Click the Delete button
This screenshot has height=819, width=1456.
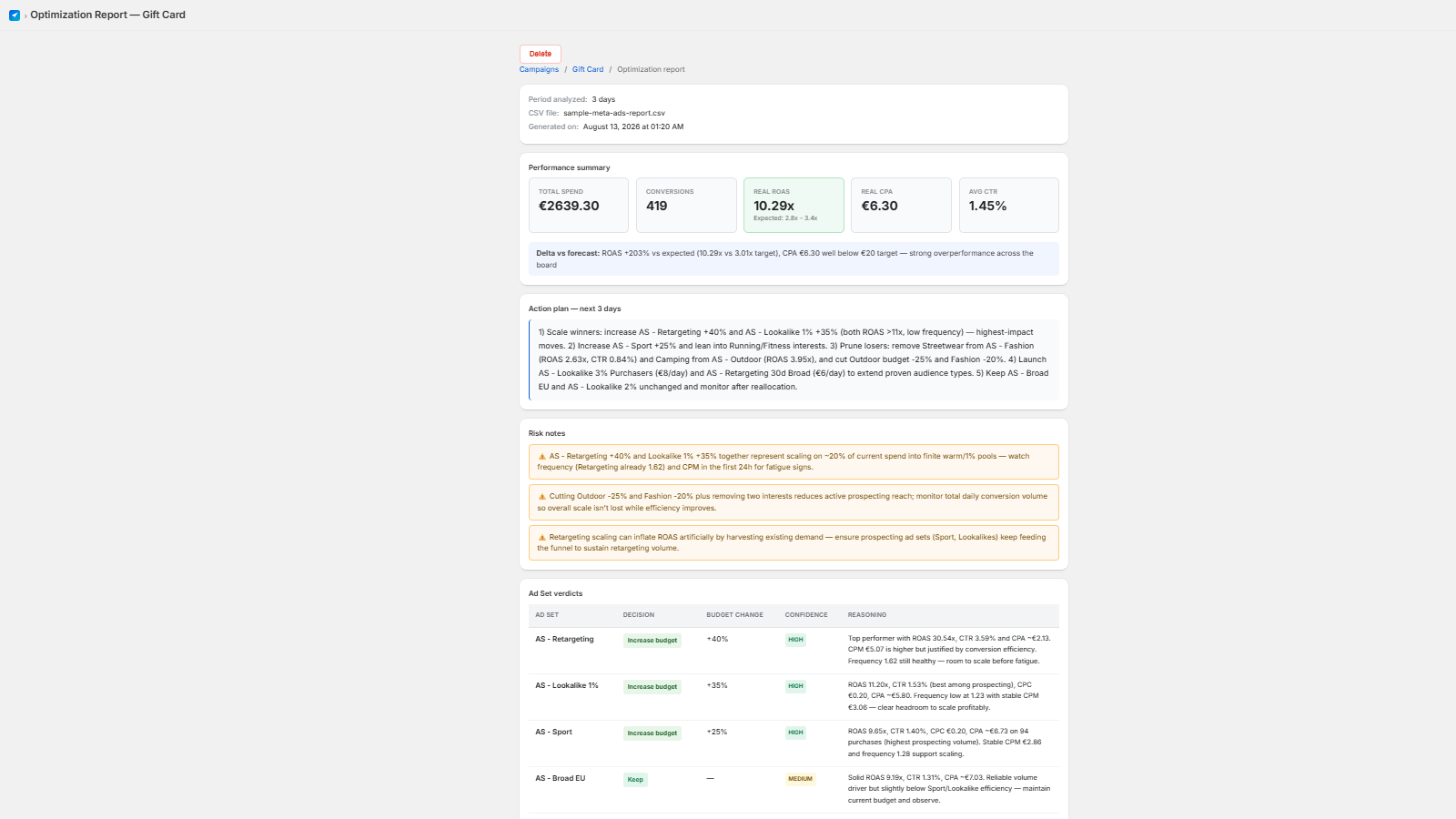pos(541,54)
